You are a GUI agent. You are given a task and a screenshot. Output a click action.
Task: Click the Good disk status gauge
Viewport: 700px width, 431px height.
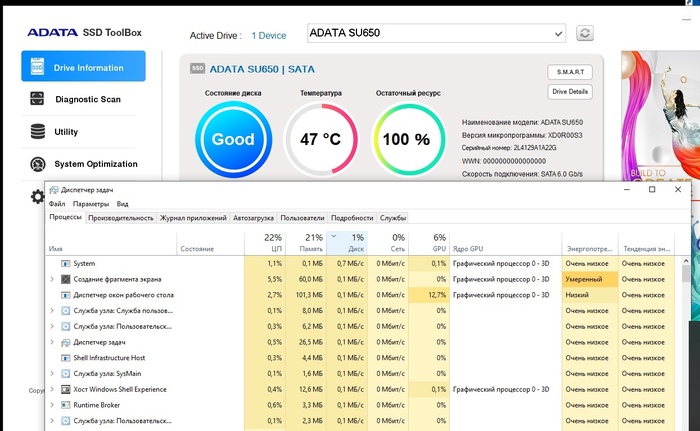[x=233, y=139]
